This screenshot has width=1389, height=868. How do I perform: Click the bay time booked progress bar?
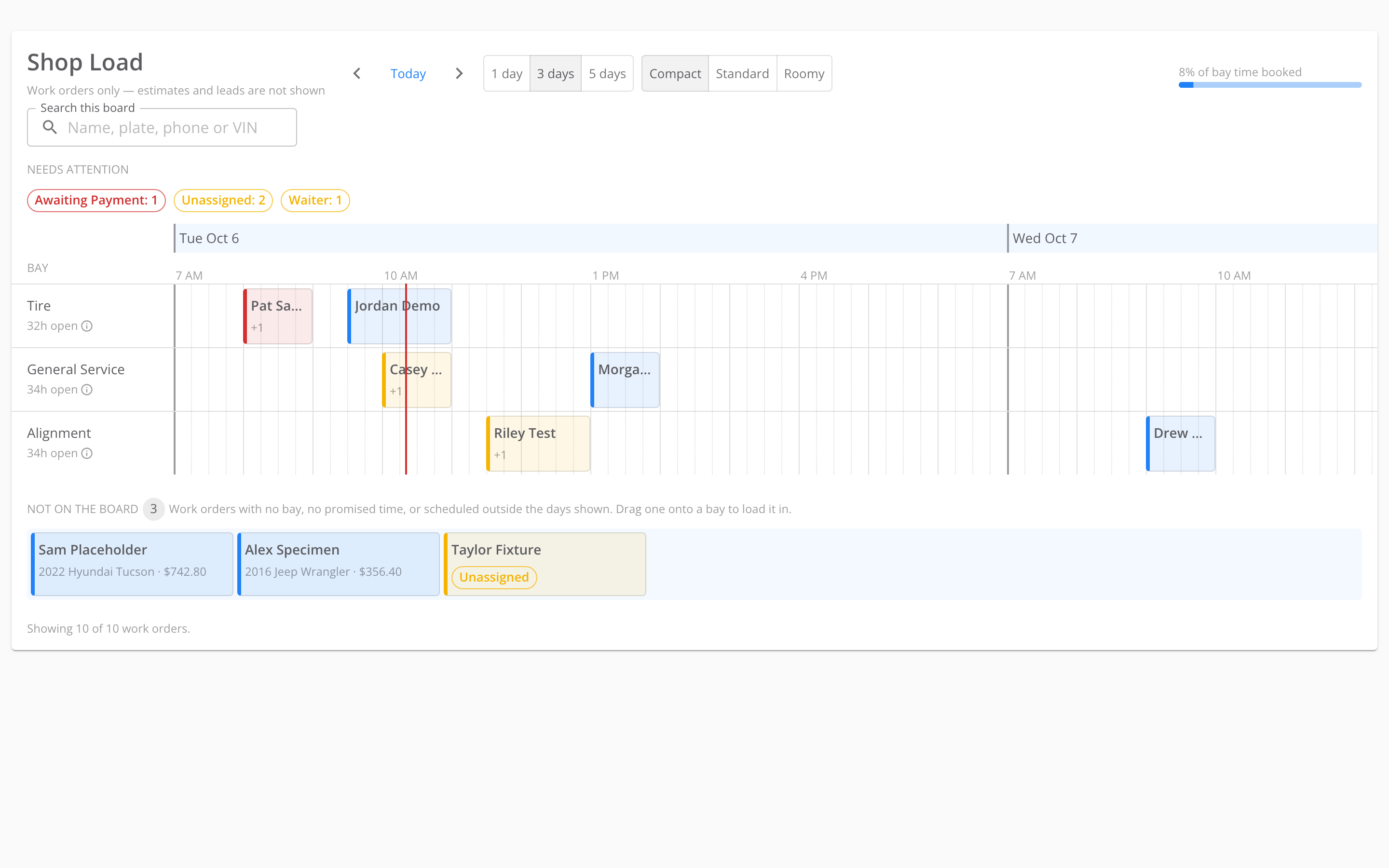coord(1270,85)
